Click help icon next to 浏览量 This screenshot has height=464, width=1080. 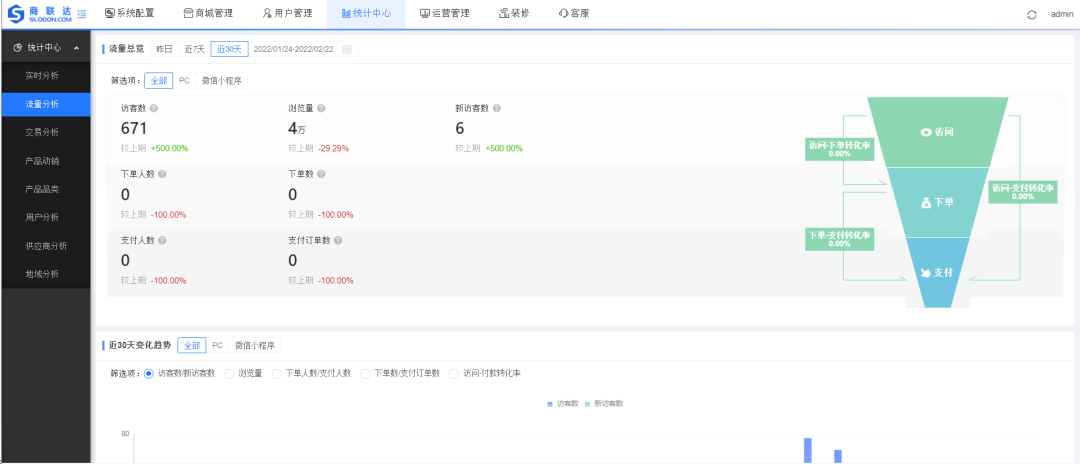321,108
